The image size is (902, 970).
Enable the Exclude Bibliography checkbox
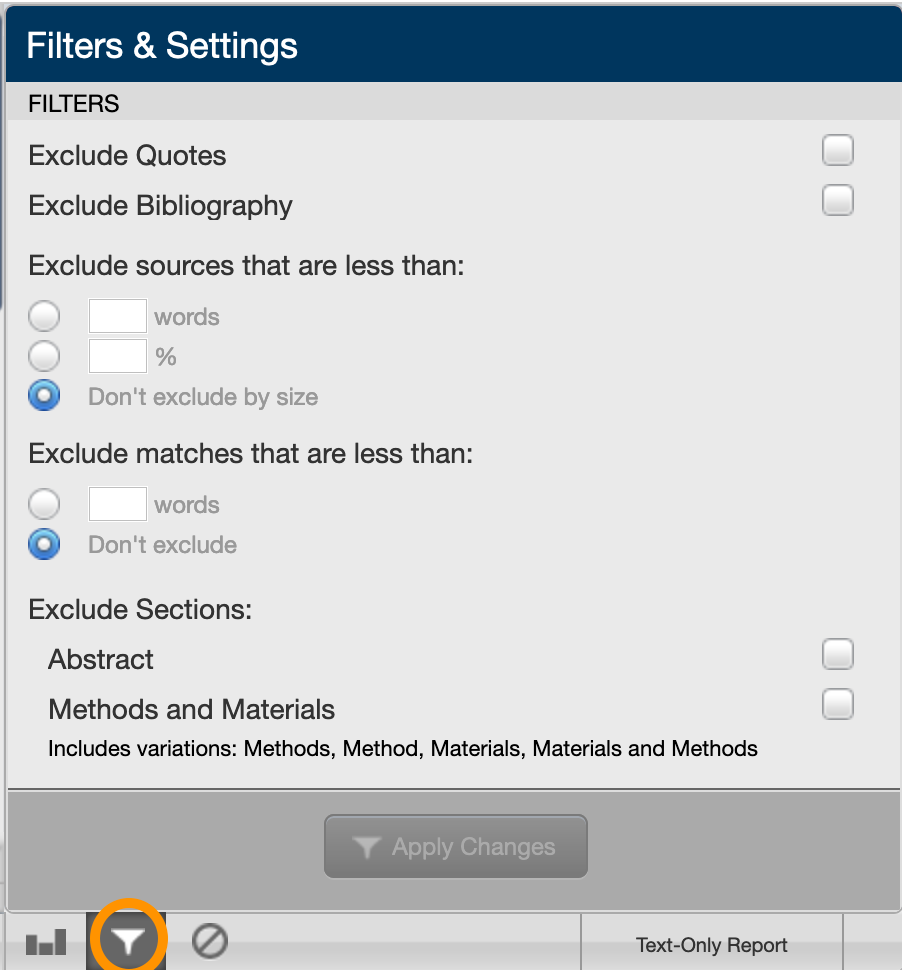pos(837,201)
